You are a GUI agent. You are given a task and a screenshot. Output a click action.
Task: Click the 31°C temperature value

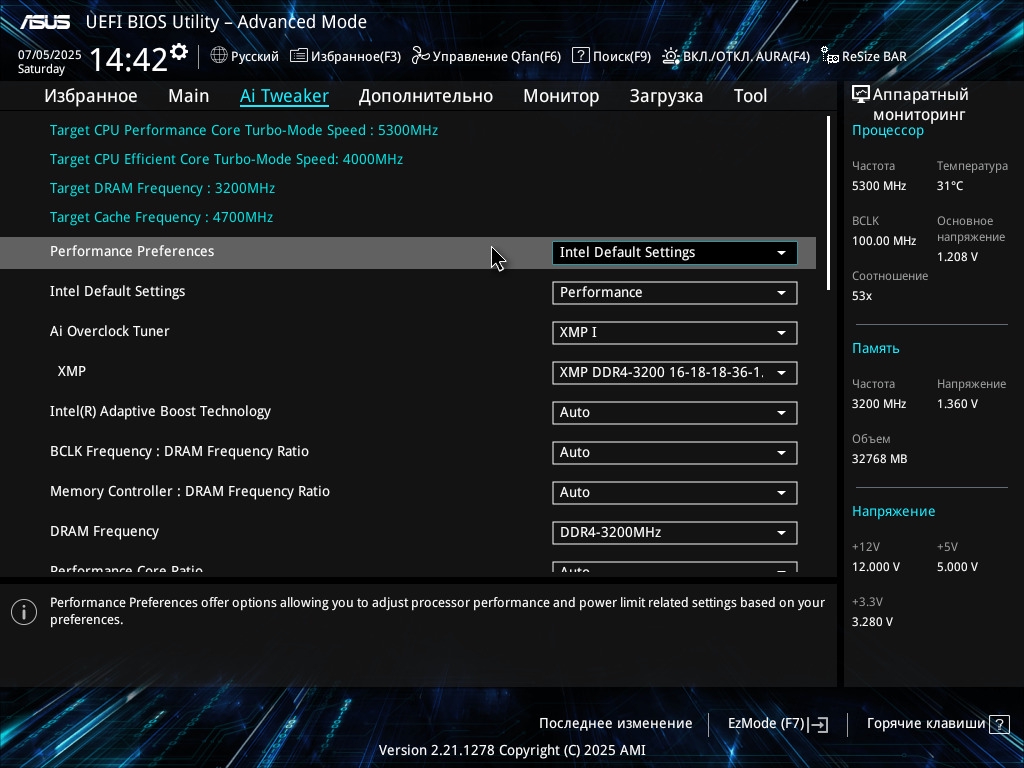tap(950, 186)
